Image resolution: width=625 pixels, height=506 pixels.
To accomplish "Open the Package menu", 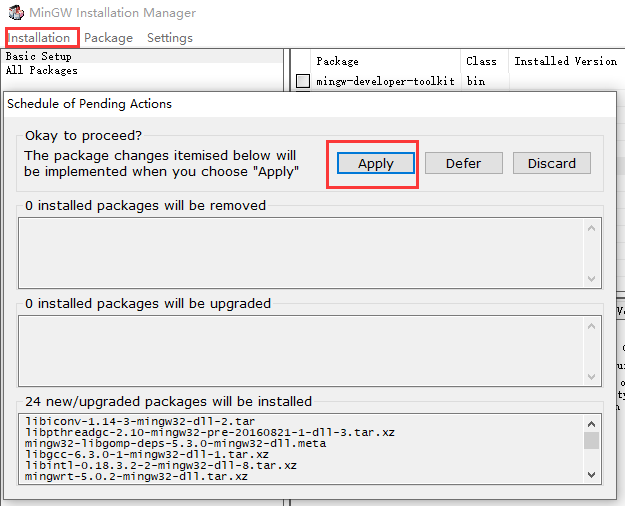I will (x=108, y=38).
